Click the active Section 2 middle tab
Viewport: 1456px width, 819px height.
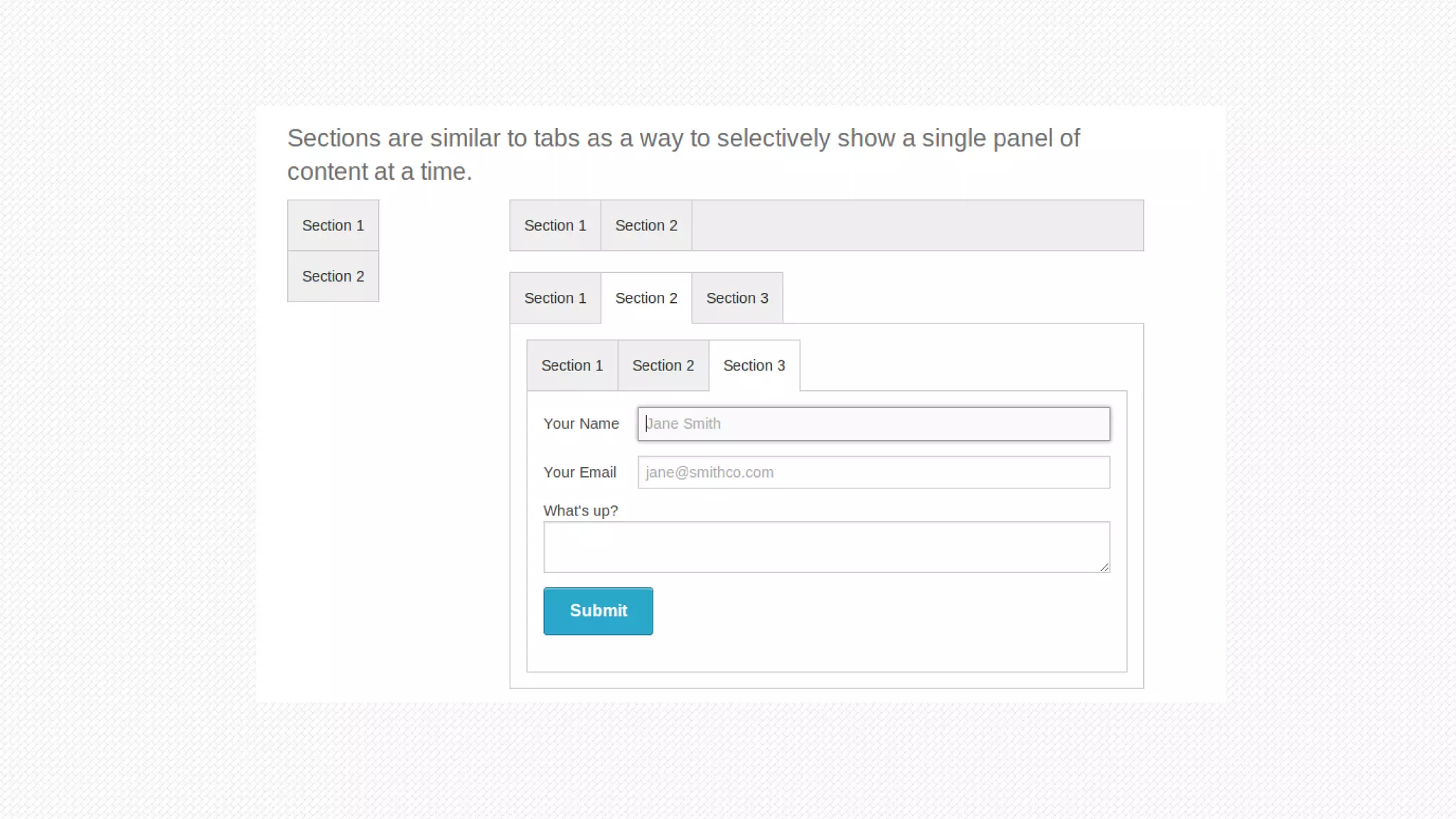pyautogui.click(x=646, y=298)
